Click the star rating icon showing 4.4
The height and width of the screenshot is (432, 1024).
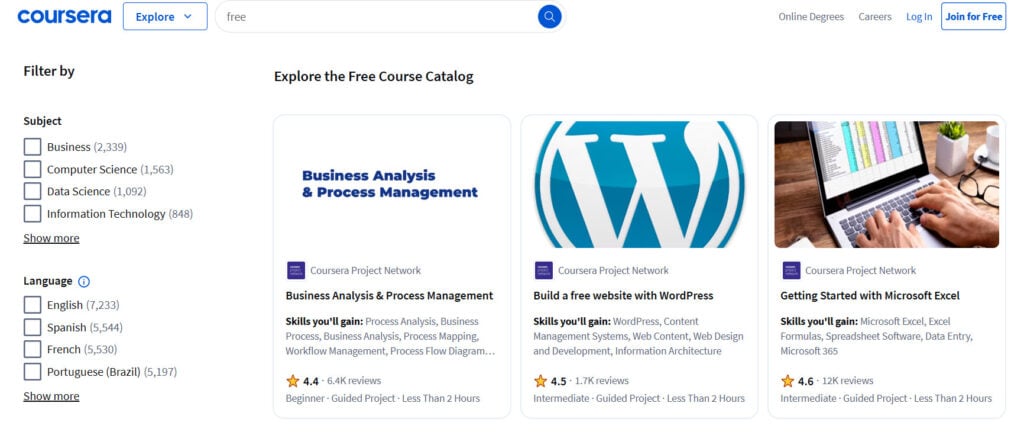(293, 381)
